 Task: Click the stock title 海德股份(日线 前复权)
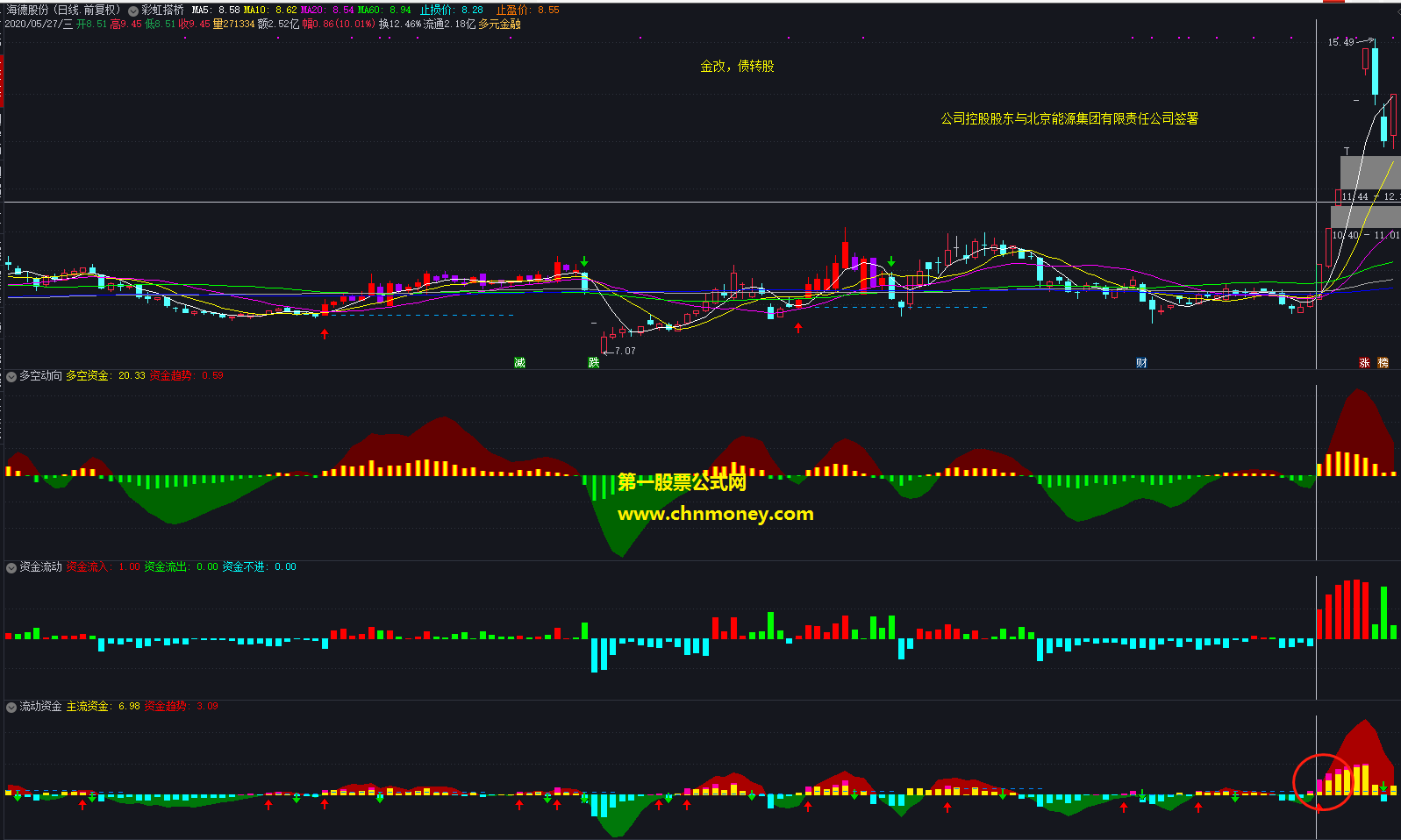(x=64, y=10)
